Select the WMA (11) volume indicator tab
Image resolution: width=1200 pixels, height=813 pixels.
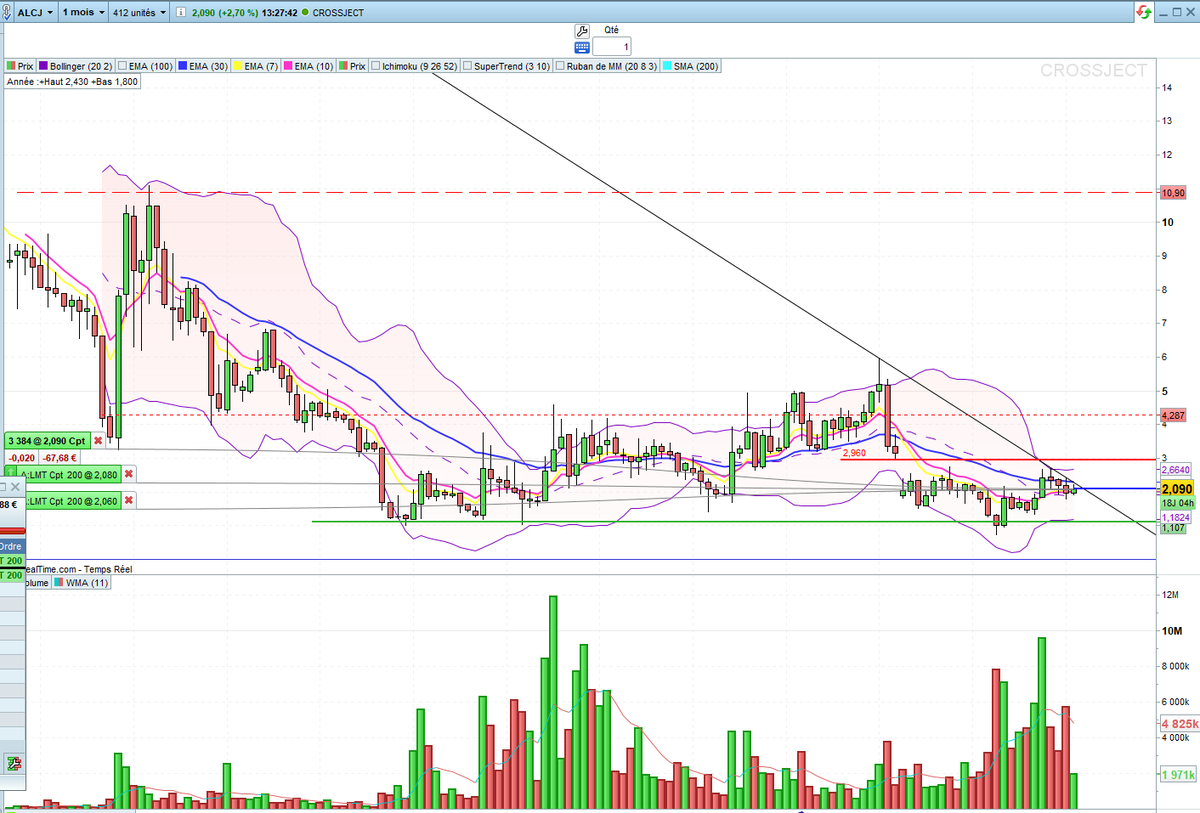81,582
